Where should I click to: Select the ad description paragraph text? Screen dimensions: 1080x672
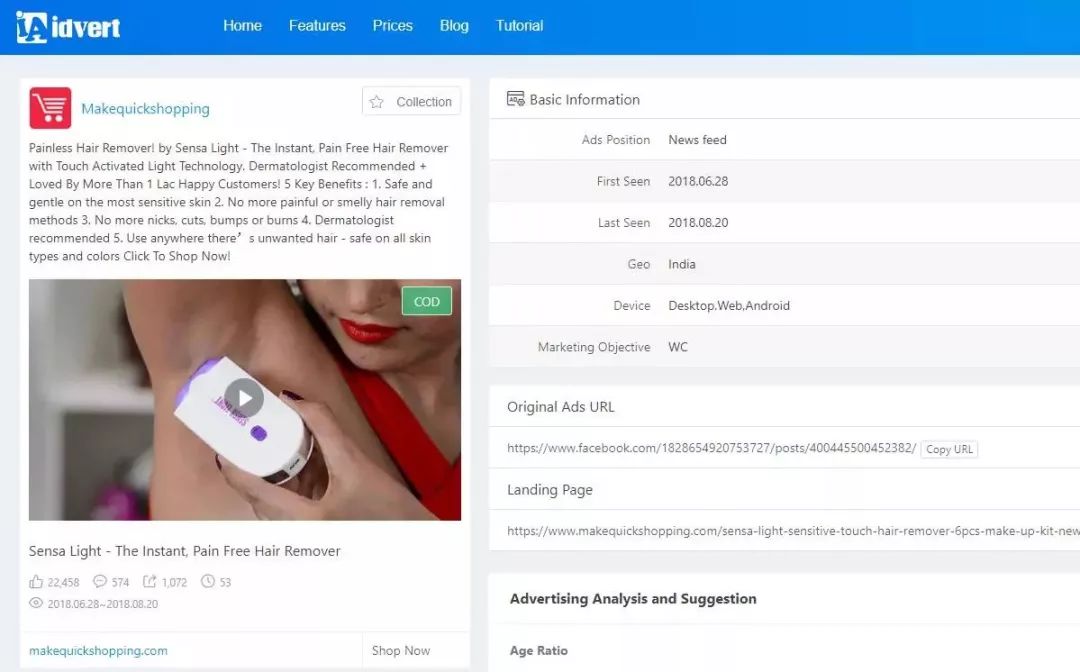coord(238,202)
